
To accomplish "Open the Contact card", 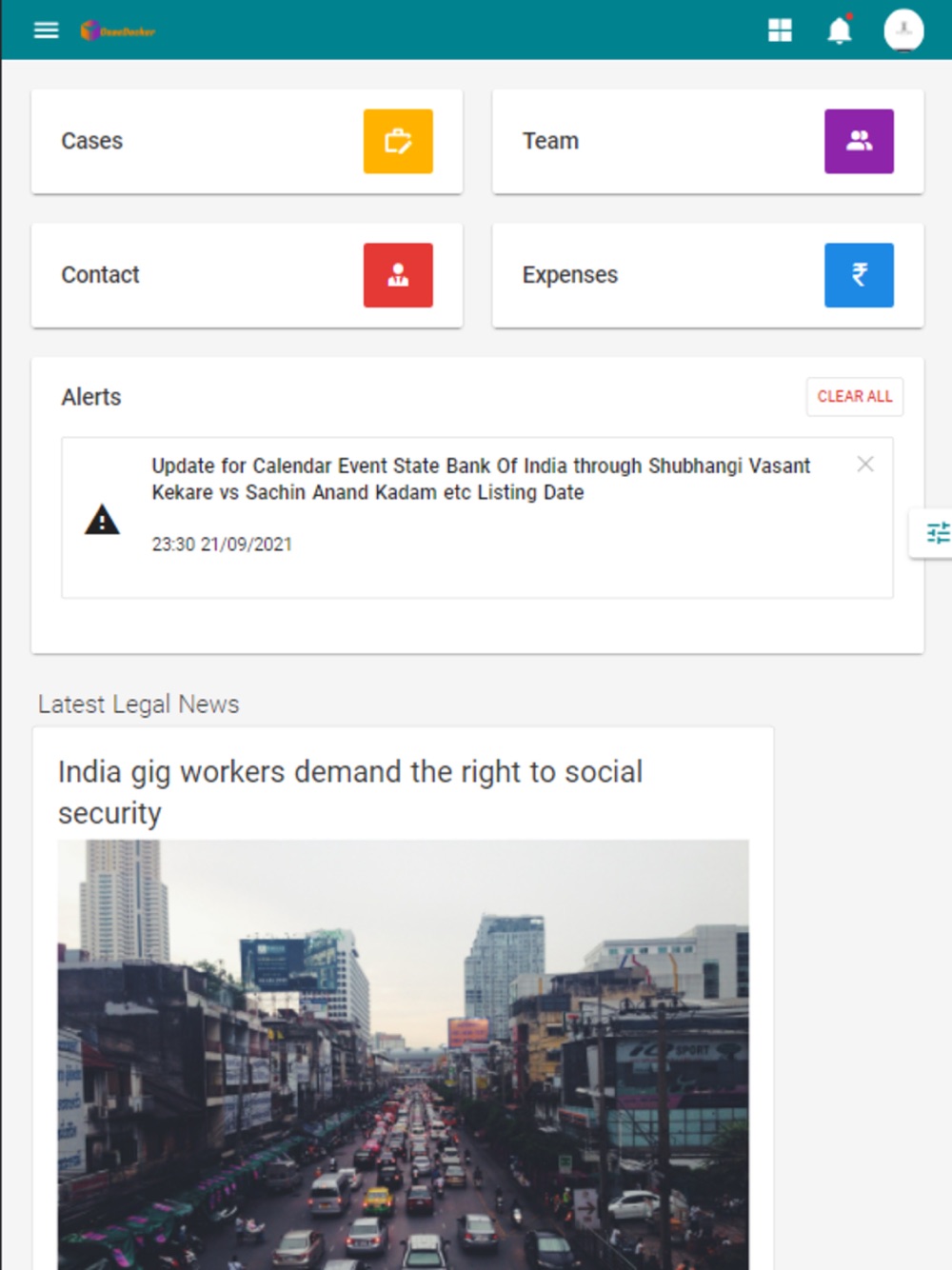I will pyautogui.click(x=247, y=275).
